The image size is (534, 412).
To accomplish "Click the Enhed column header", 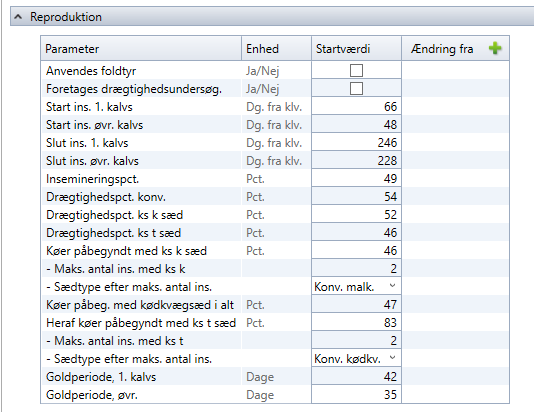I will tap(277, 49).
